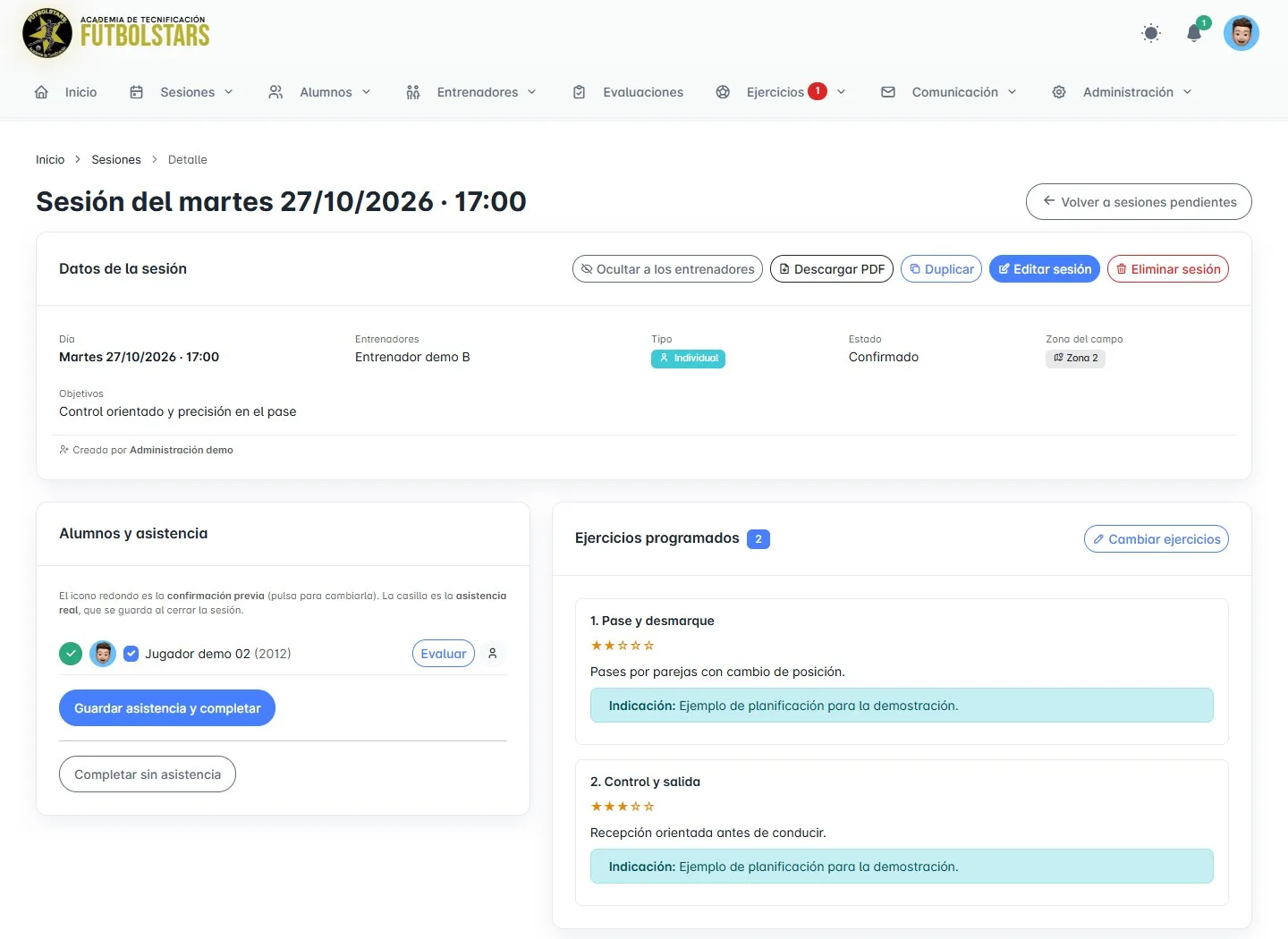Uncheck the attendance checkbox for Jugador demo 02
Image resolution: width=1288 pixels, height=939 pixels.
pos(131,654)
